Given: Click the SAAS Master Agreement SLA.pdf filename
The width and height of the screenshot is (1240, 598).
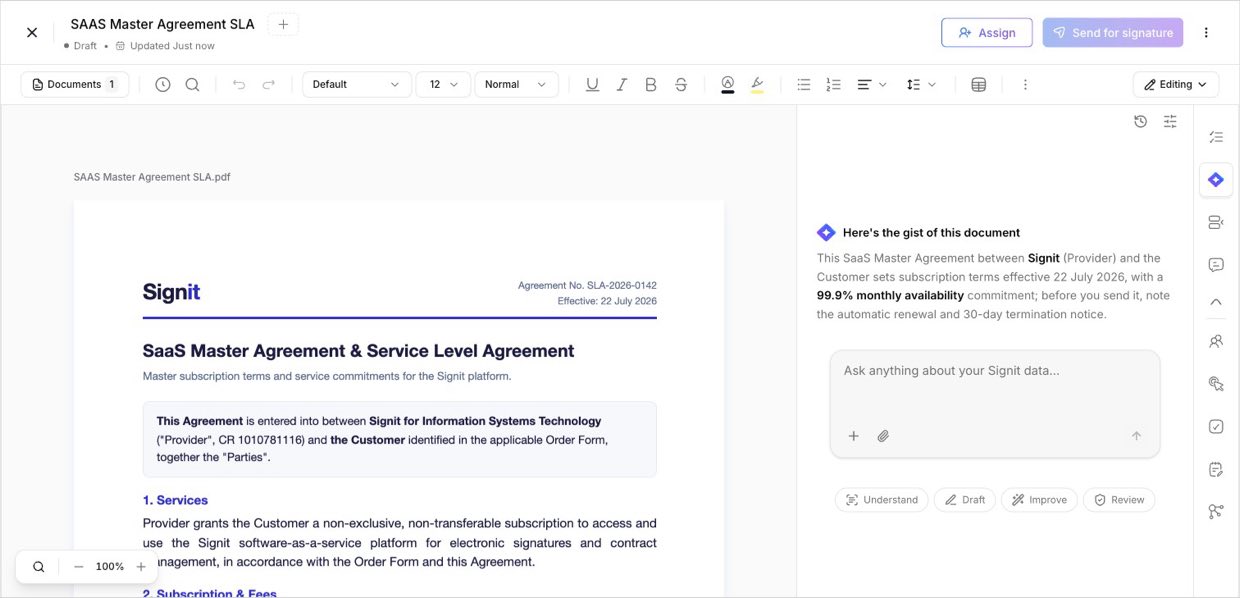Looking at the screenshot, I should click(152, 177).
